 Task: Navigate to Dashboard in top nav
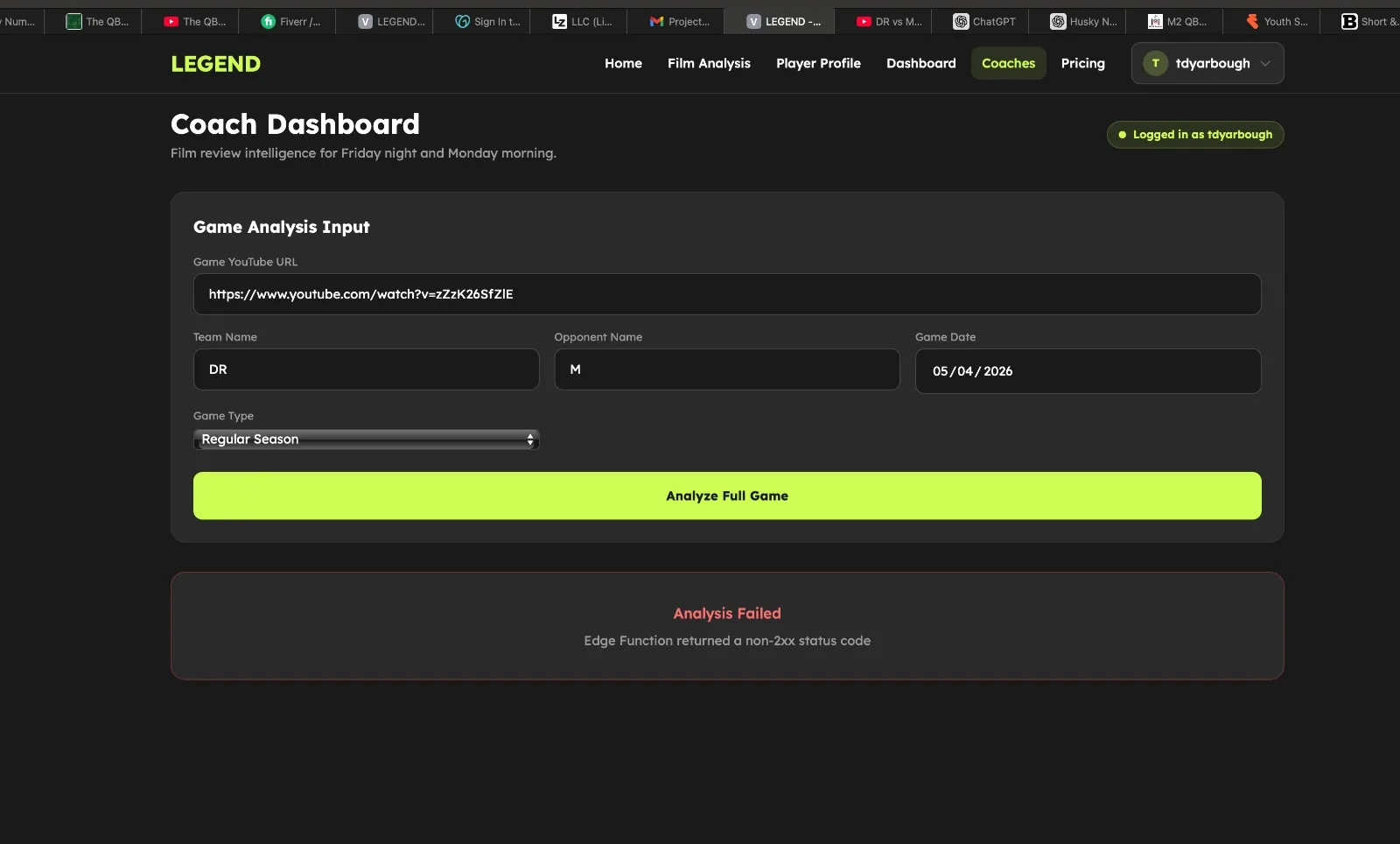(x=920, y=63)
